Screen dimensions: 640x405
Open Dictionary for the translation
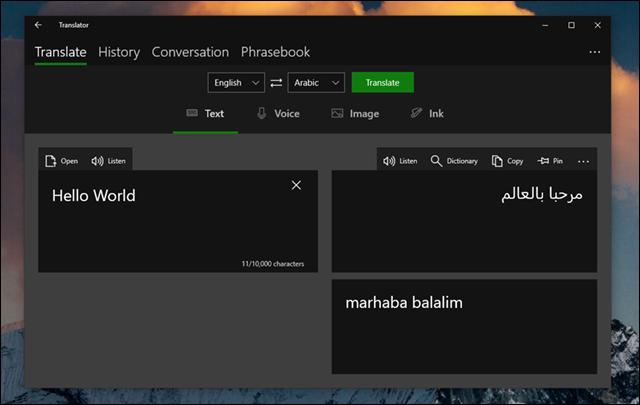tap(454, 160)
